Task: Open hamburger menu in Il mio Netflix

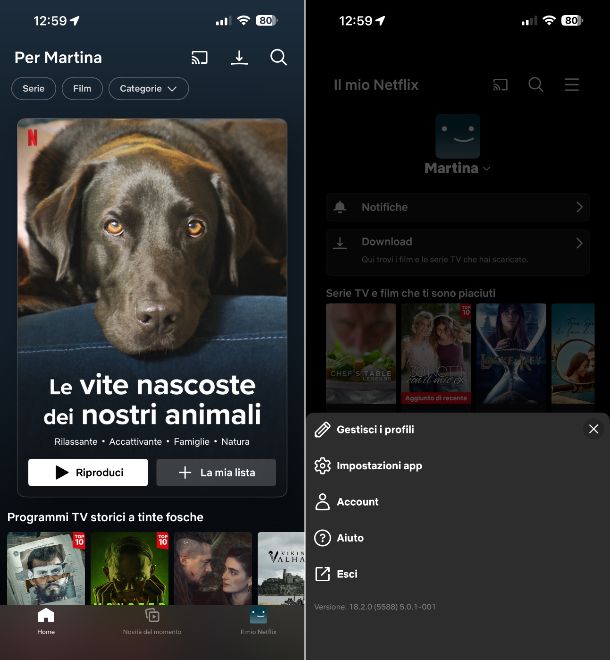Action: coord(572,85)
